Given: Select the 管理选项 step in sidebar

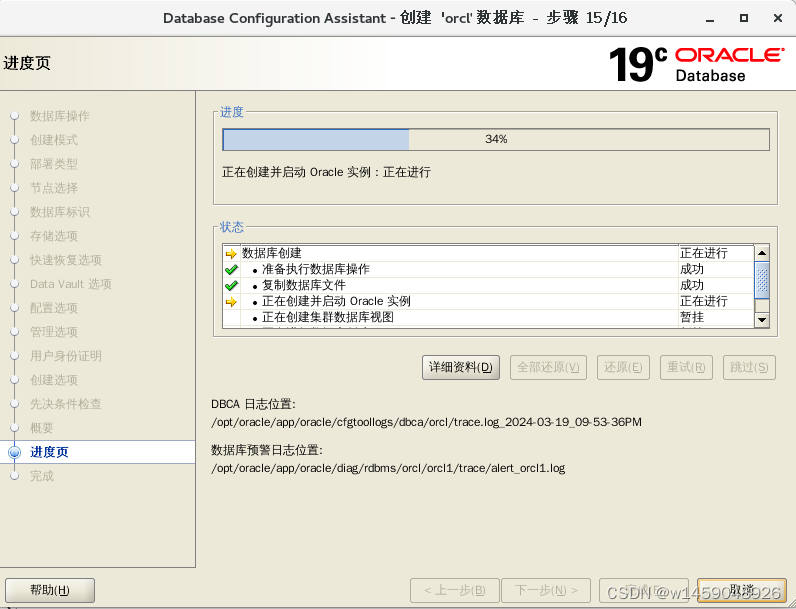Looking at the screenshot, I should pyautogui.click(x=54, y=332).
